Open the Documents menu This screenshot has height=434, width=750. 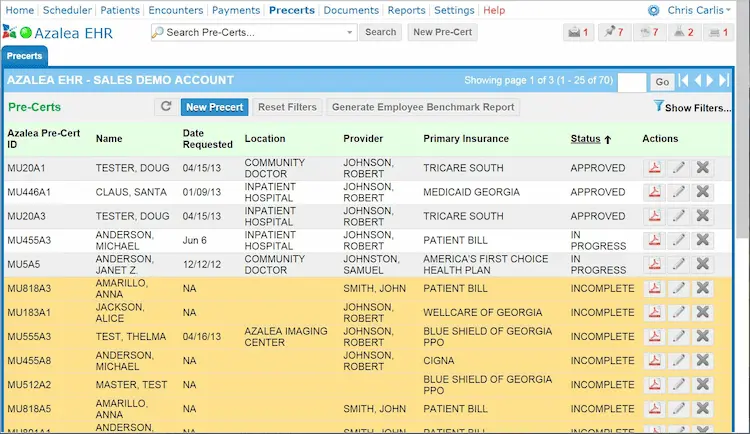coord(351,10)
